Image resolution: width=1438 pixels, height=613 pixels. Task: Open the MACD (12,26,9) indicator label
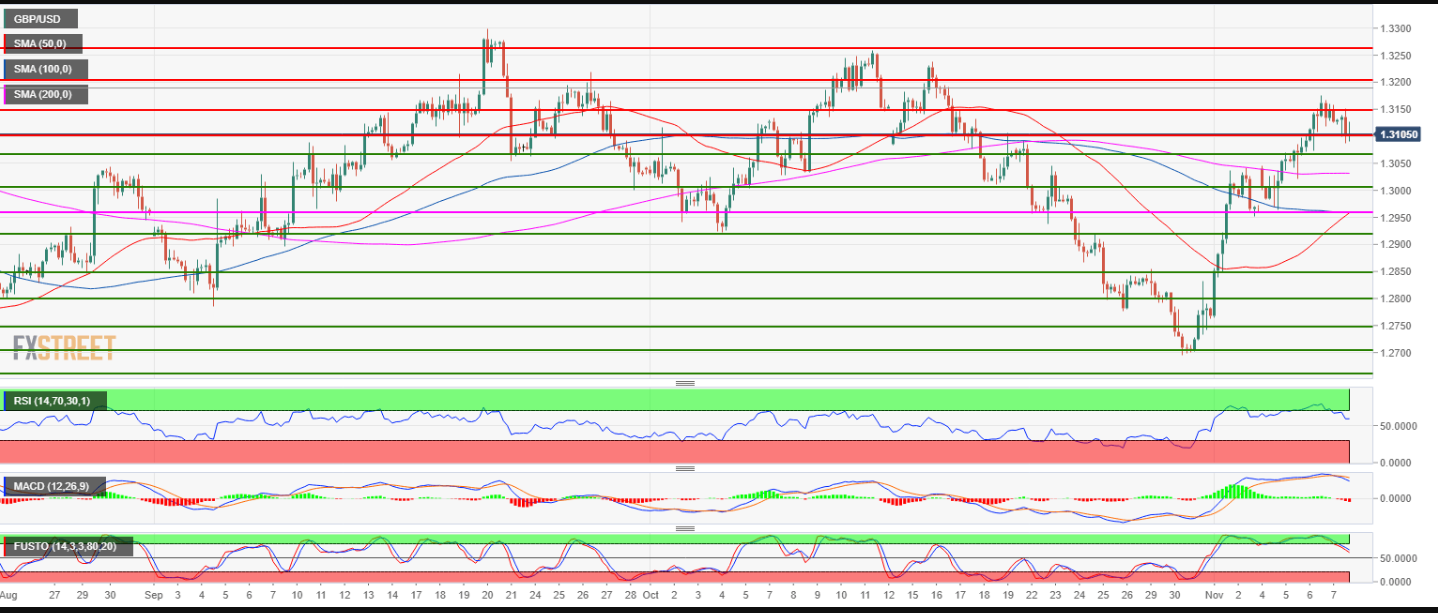(x=51, y=487)
